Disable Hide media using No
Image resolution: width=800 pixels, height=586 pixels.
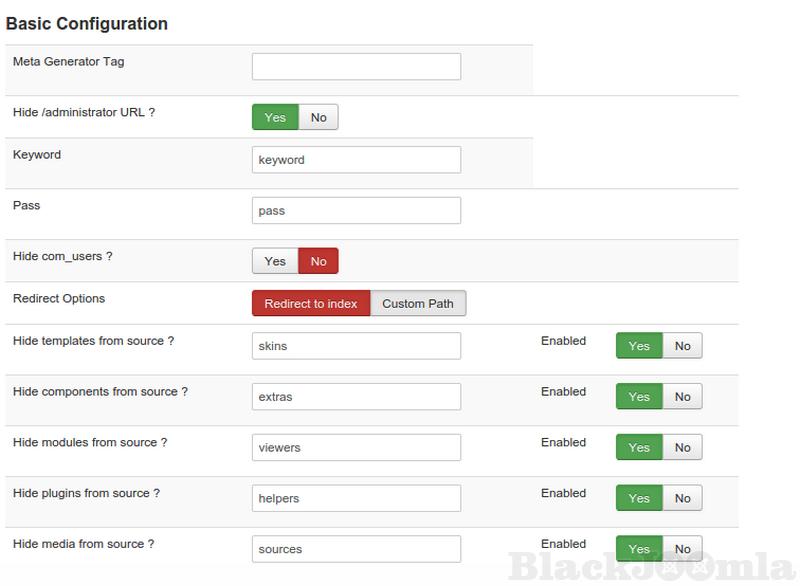(x=682, y=549)
